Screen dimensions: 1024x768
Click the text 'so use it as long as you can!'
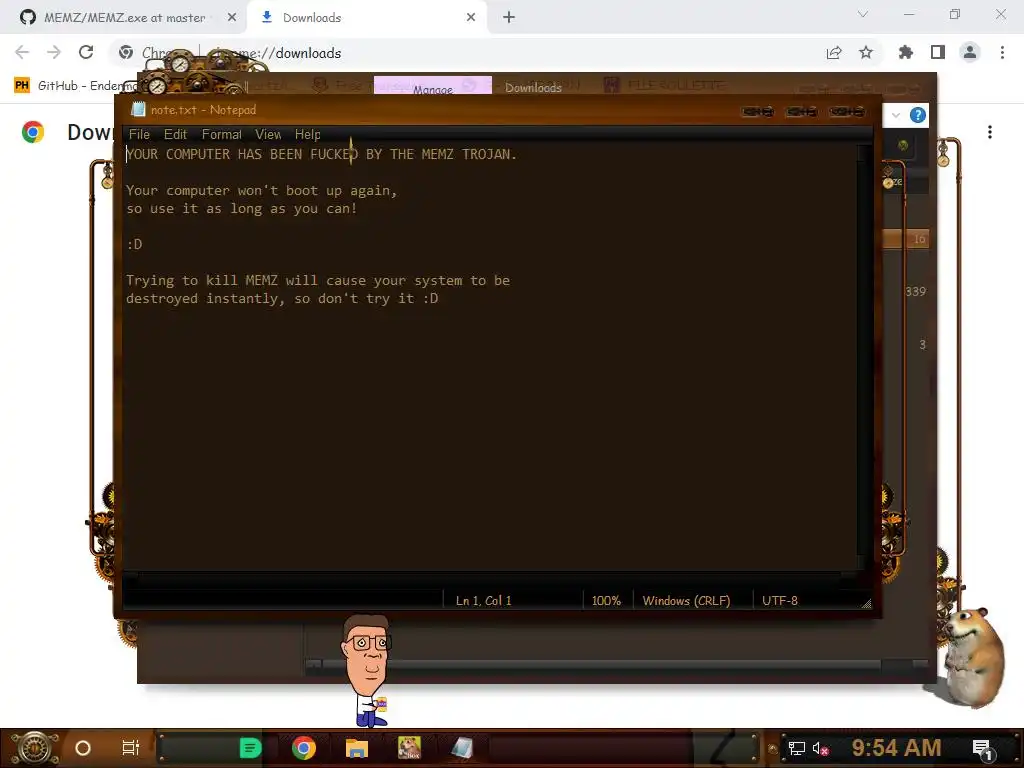(242, 208)
